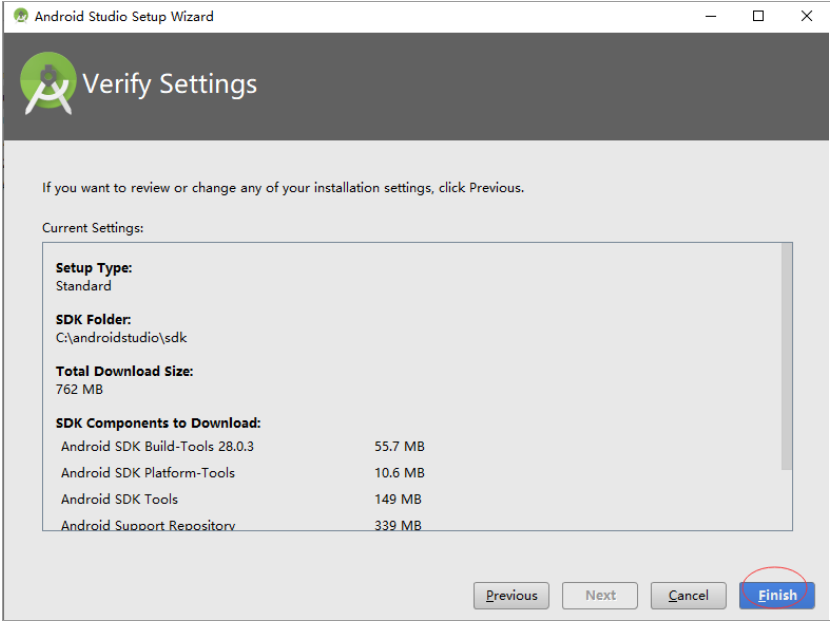830x621 pixels.
Task: Click the '762 MB' total size value
Action: tap(79, 390)
